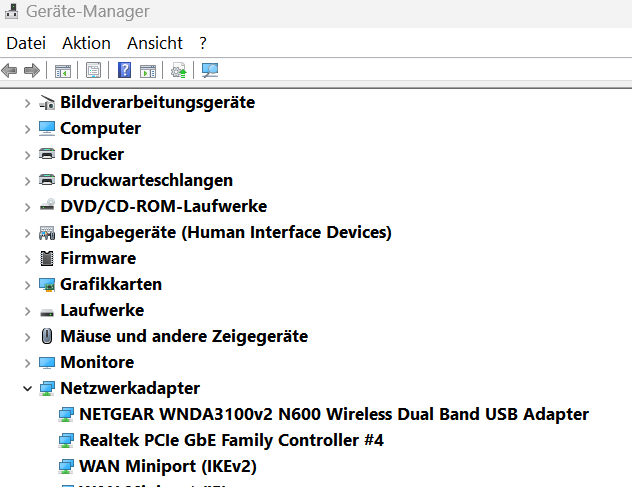This screenshot has height=487, width=632.
Task: Open the Properties toolbar icon
Action: pyautogui.click(x=93, y=71)
